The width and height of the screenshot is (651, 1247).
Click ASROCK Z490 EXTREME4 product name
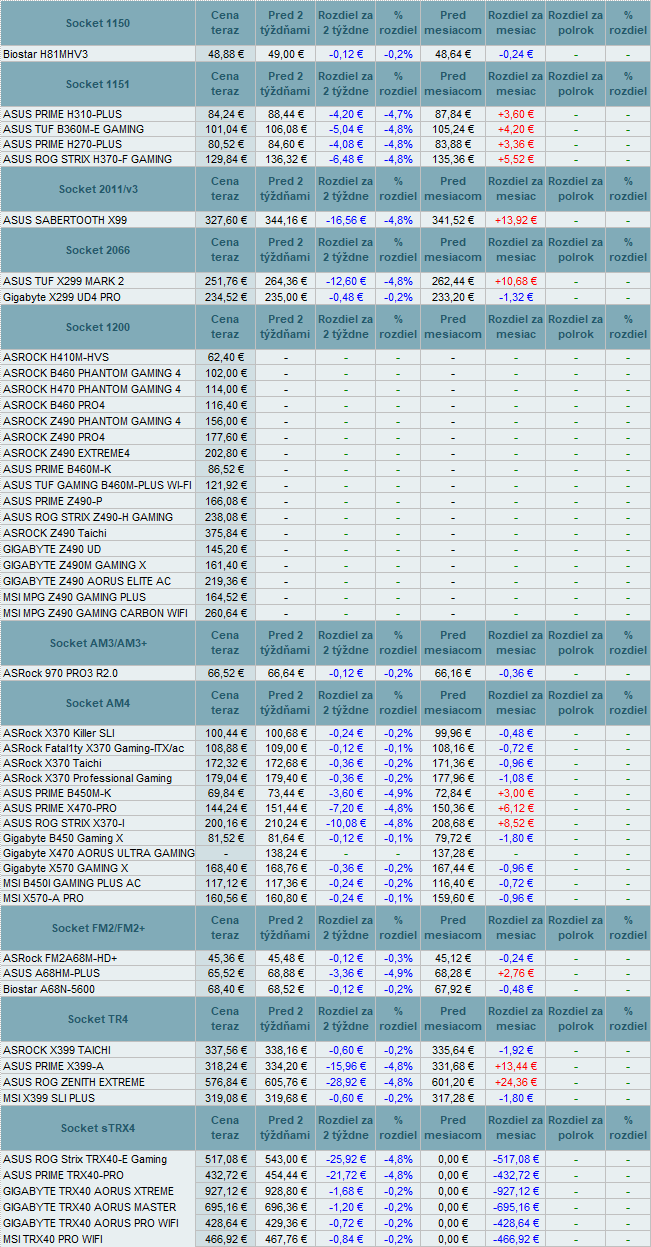[x=65, y=453]
